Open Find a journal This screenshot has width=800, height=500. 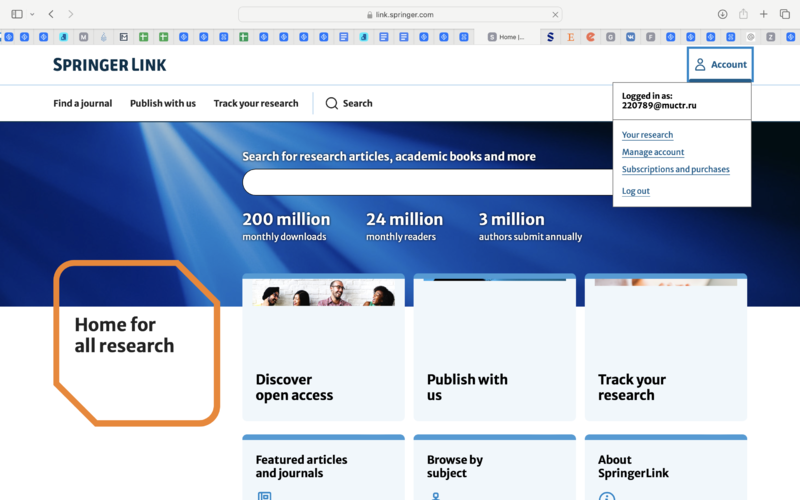(x=83, y=103)
